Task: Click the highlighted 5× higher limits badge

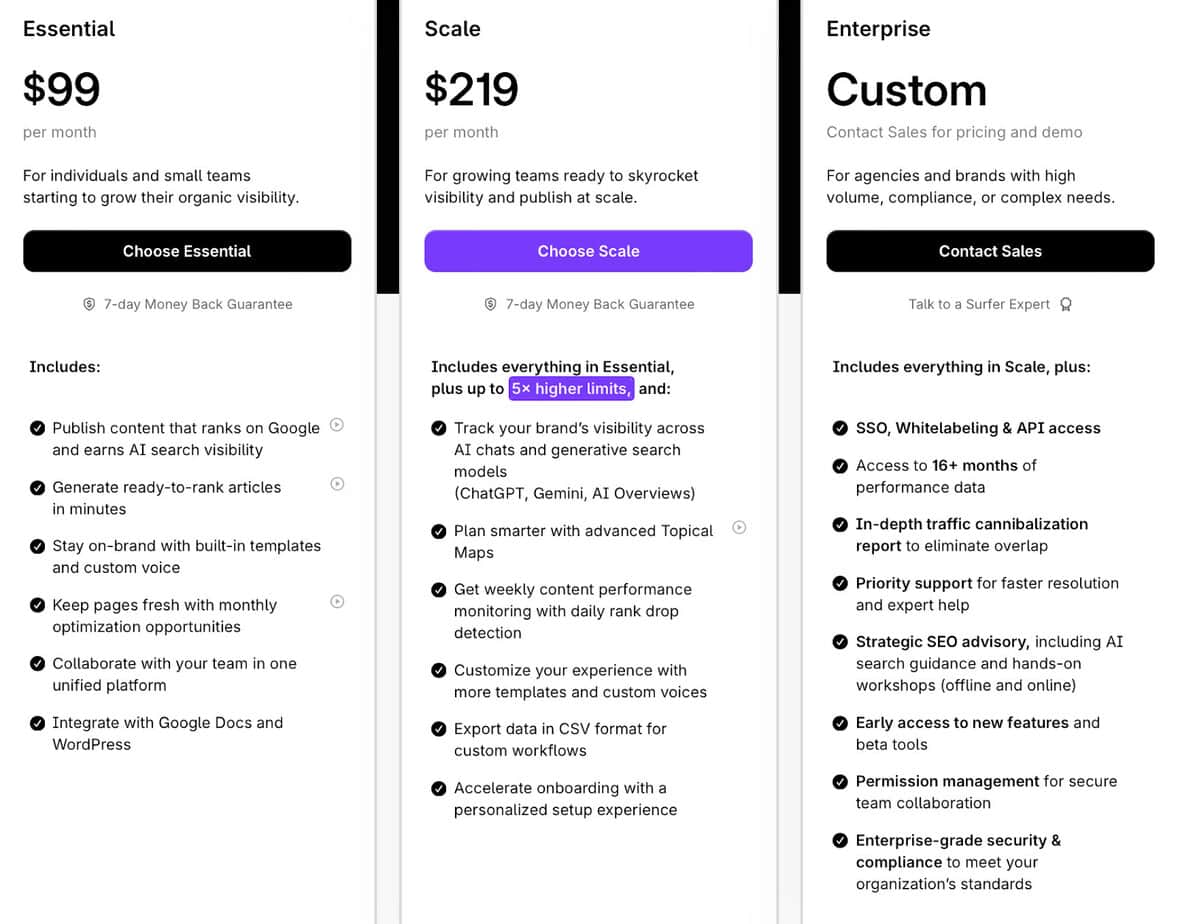Action: point(571,388)
